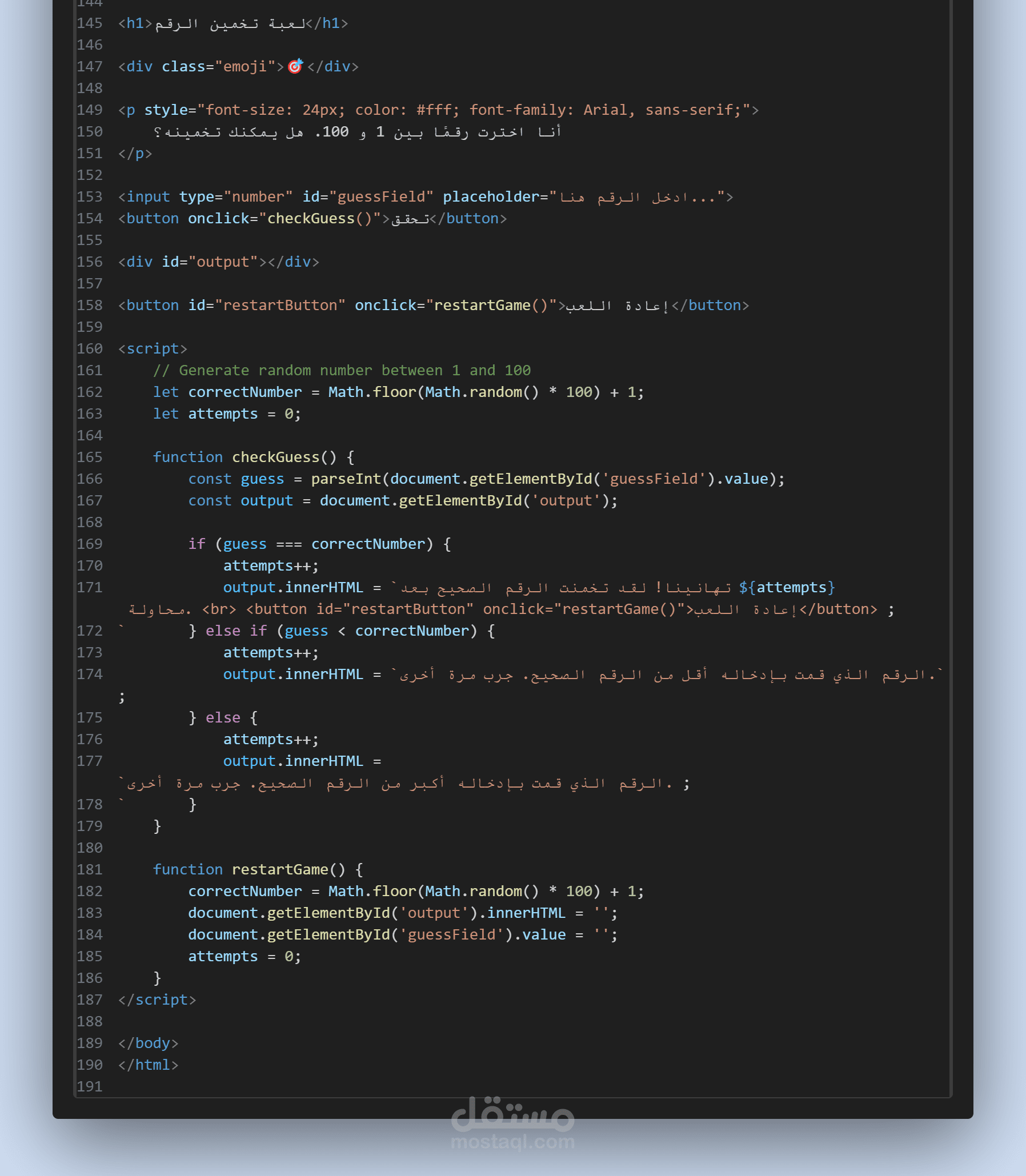Click the closing </script> tag on line 187
The width and height of the screenshot is (1026, 1176).
(x=158, y=1000)
